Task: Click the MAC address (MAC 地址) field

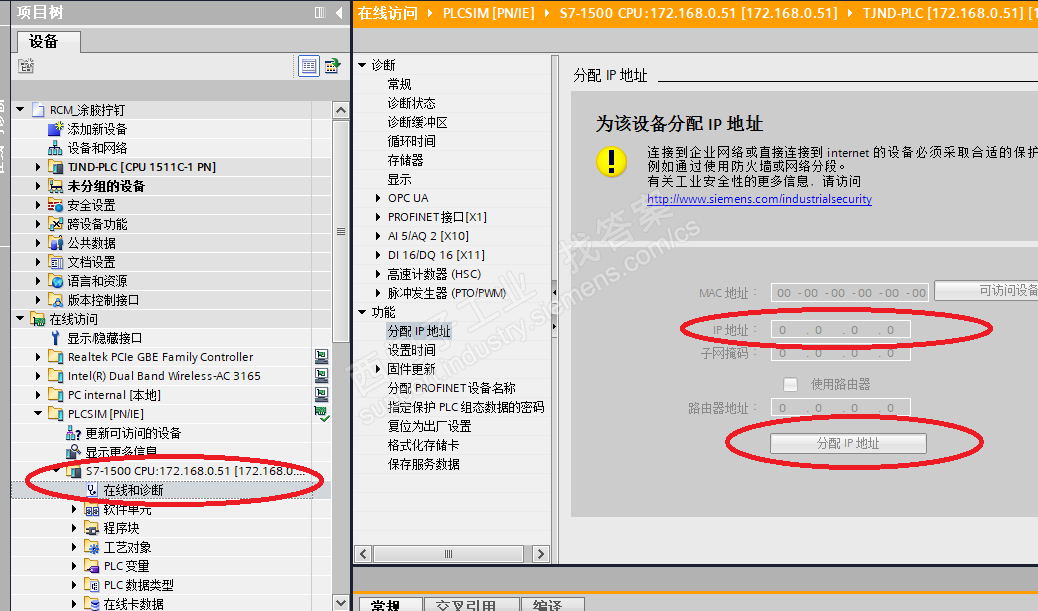Action: [851, 293]
